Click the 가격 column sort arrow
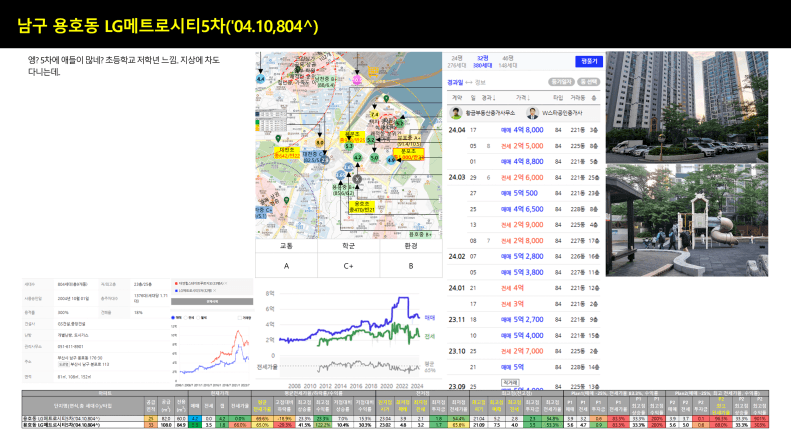 tap(529, 98)
